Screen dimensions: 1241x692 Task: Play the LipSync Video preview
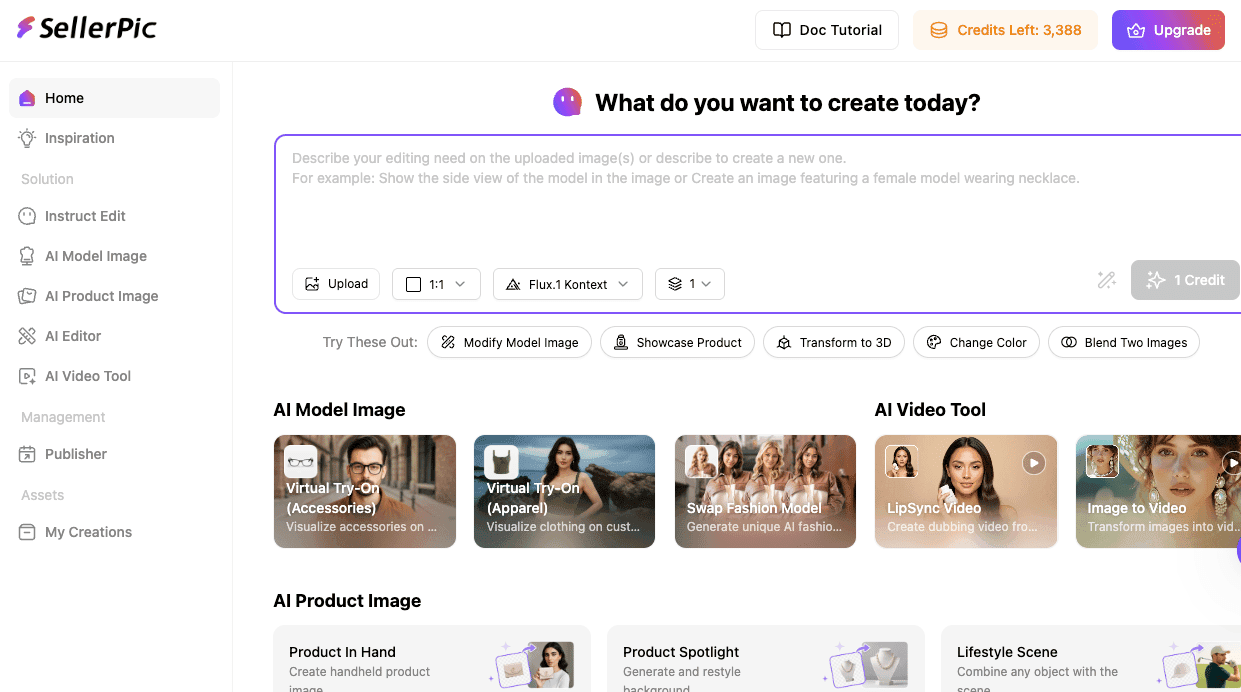[x=1033, y=463]
